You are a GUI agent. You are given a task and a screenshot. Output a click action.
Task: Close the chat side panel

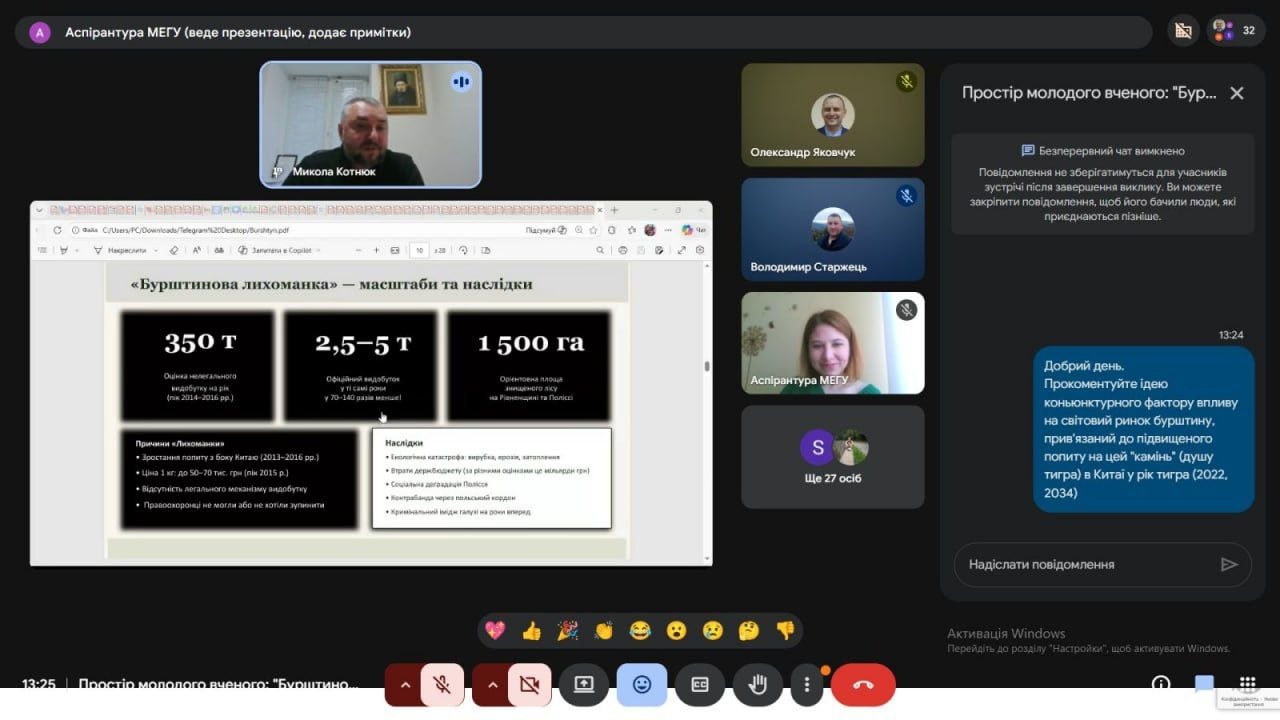[1237, 93]
